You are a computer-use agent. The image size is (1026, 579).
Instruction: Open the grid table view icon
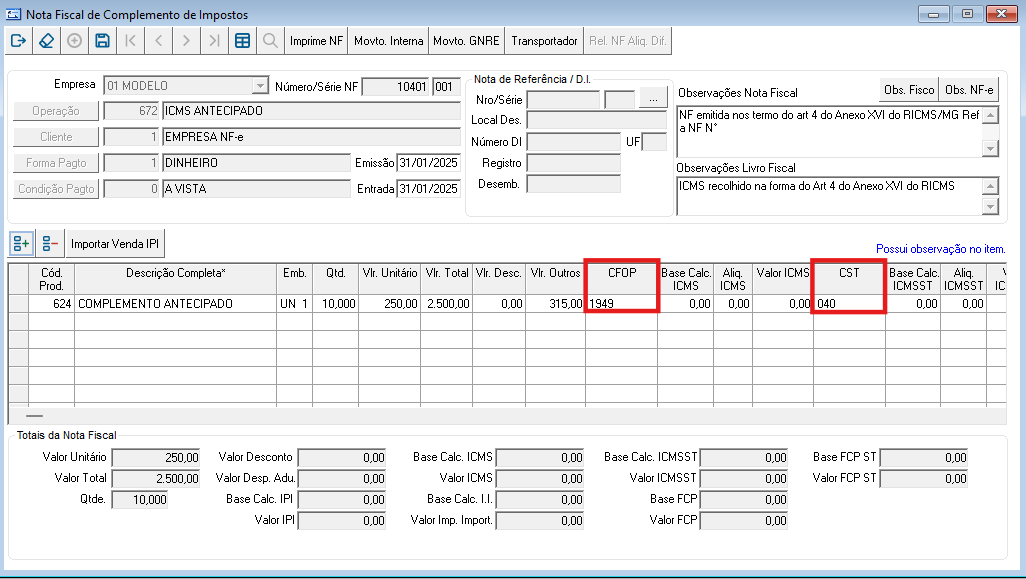pos(242,41)
